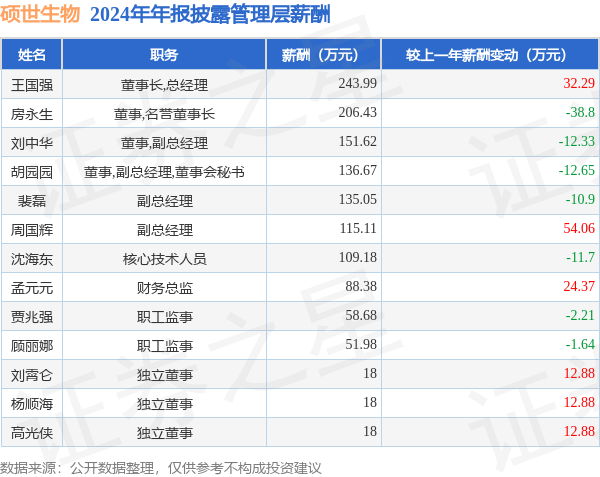600x477 pixels.
Task: Select 职工监事 in 顾丽娜's row
Action: [165, 347]
